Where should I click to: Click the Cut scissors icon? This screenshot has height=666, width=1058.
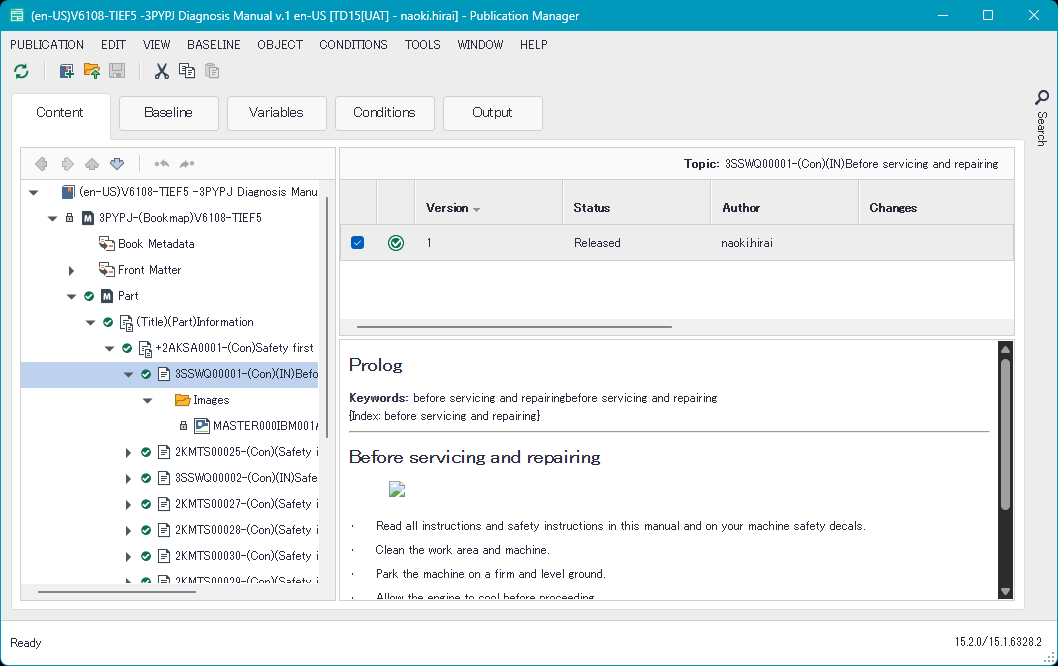(161, 71)
